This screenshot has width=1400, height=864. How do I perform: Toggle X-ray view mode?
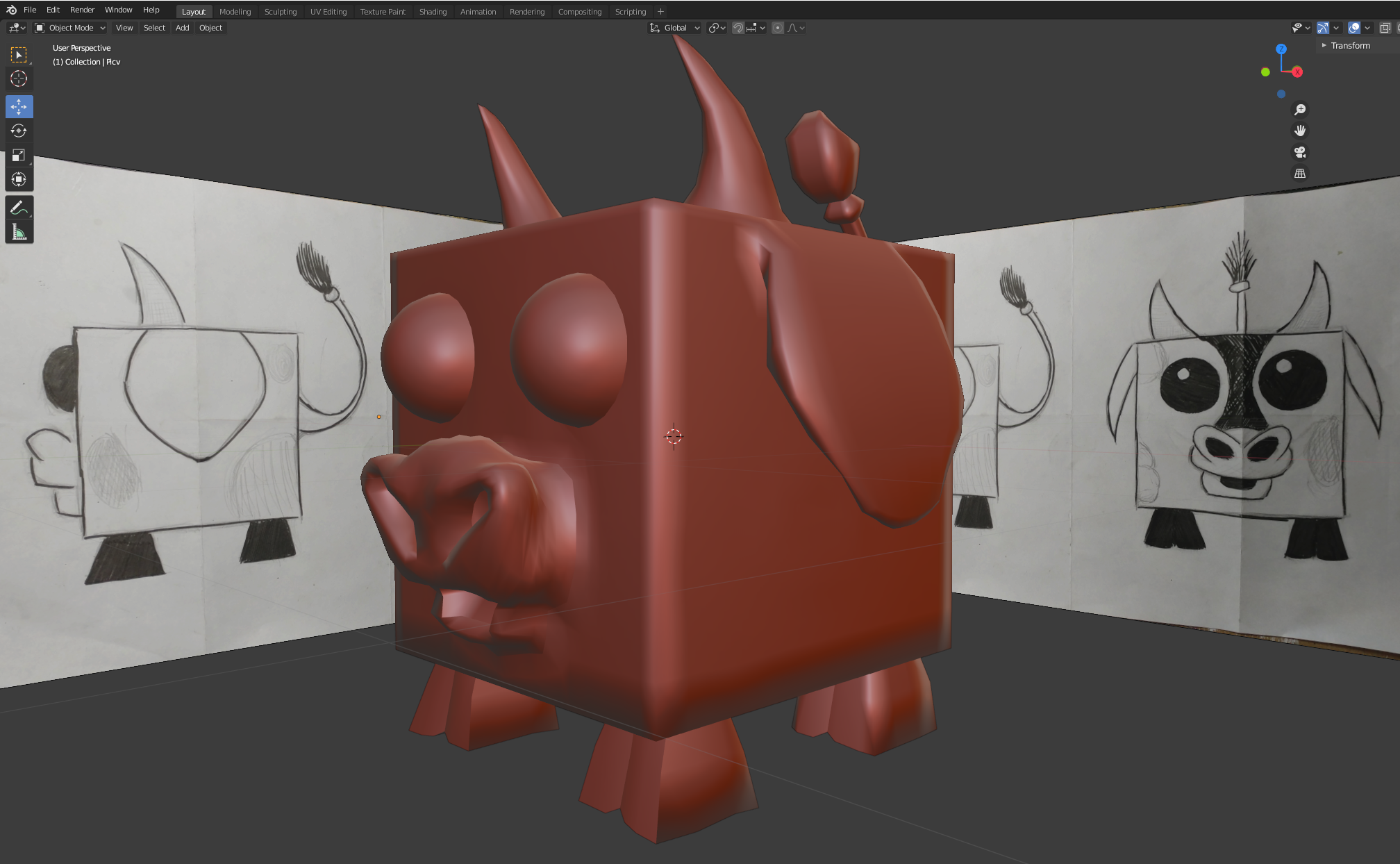click(1385, 28)
